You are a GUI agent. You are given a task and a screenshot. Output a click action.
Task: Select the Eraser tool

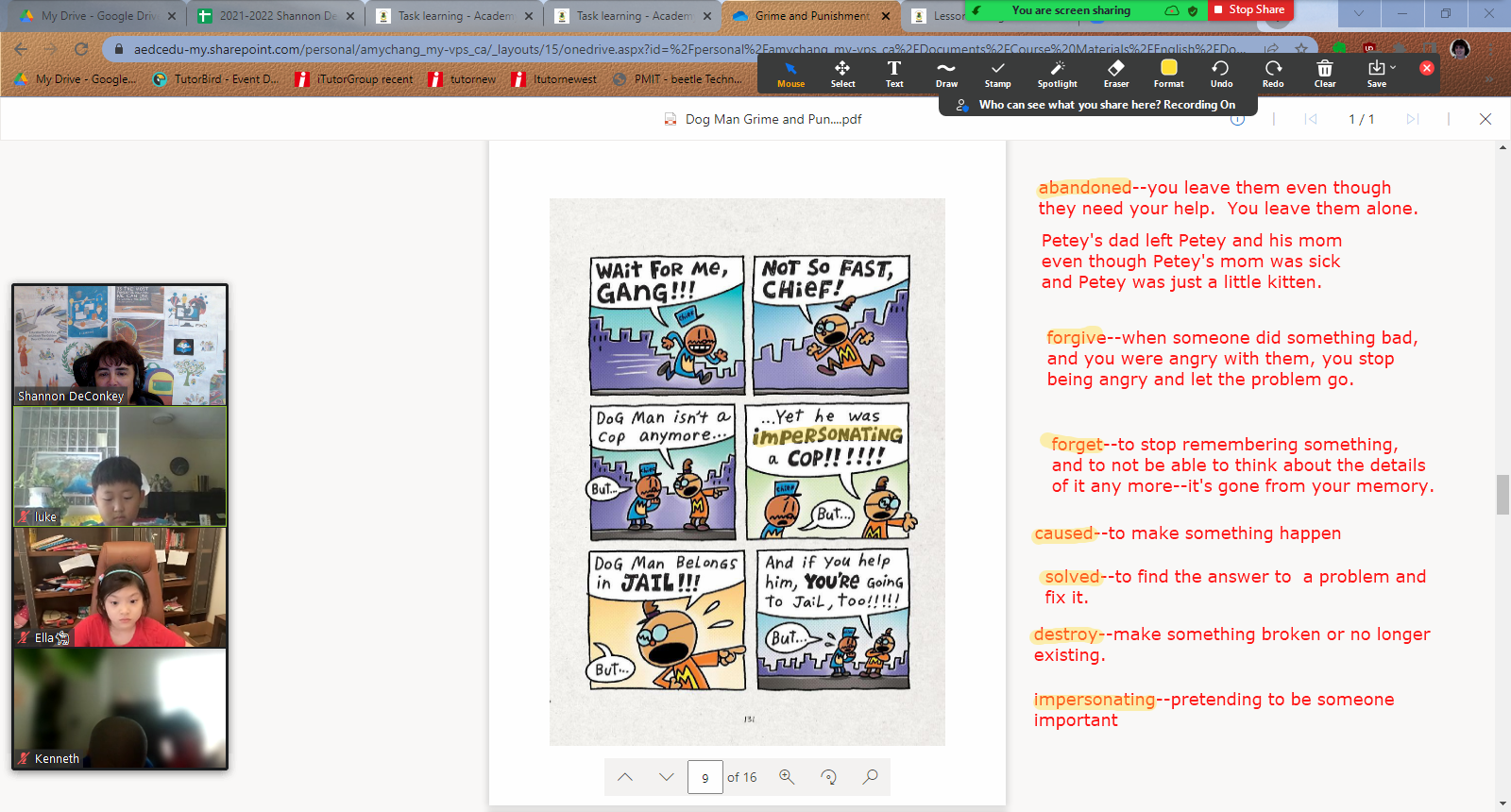tap(1116, 74)
